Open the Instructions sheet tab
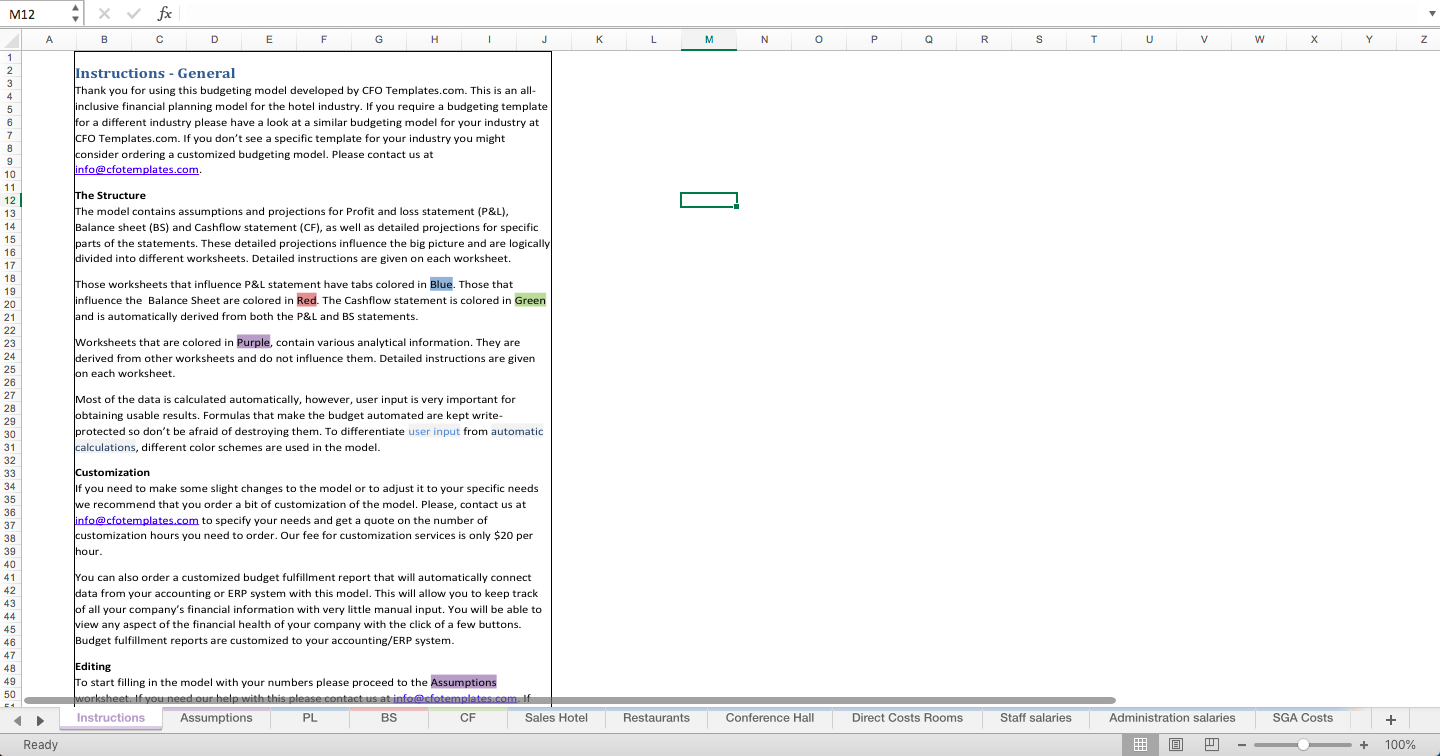Image resolution: width=1440 pixels, height=756 pixels. 111,718
